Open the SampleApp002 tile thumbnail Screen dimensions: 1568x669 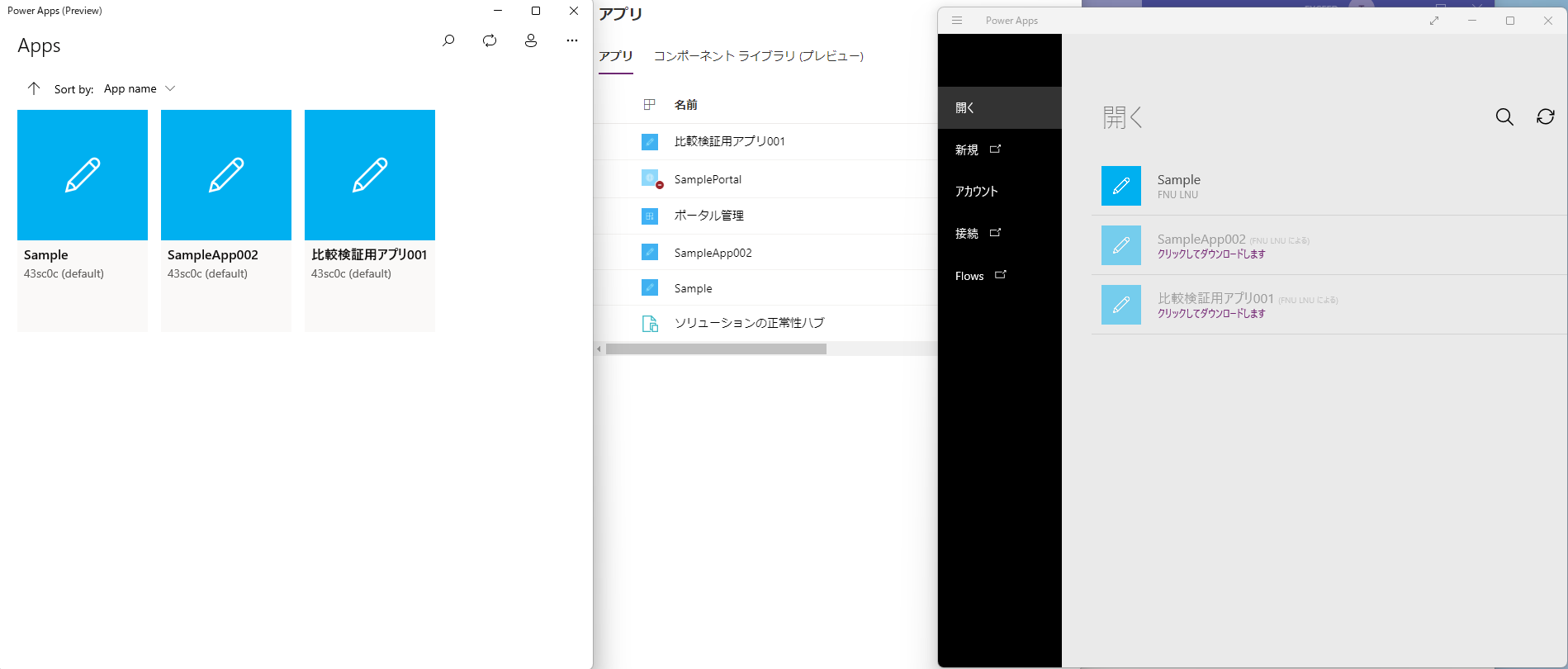[226, 175]
